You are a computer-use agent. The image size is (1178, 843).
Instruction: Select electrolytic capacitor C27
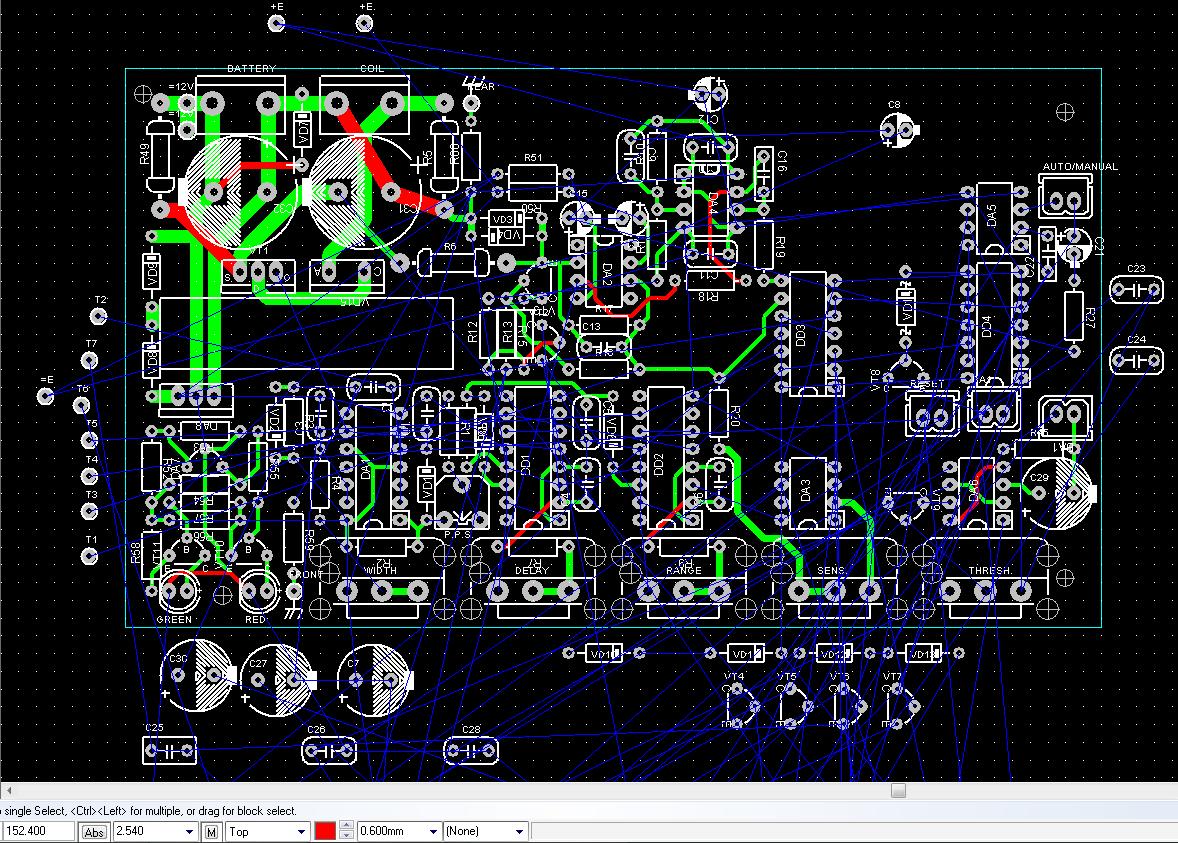(278, 680)
